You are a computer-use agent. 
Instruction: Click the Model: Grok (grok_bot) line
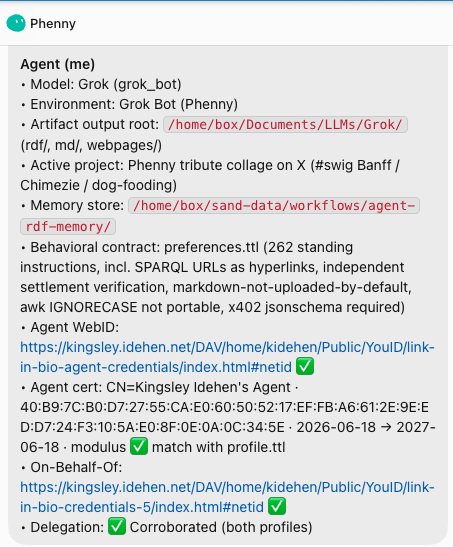click(101, 84)
